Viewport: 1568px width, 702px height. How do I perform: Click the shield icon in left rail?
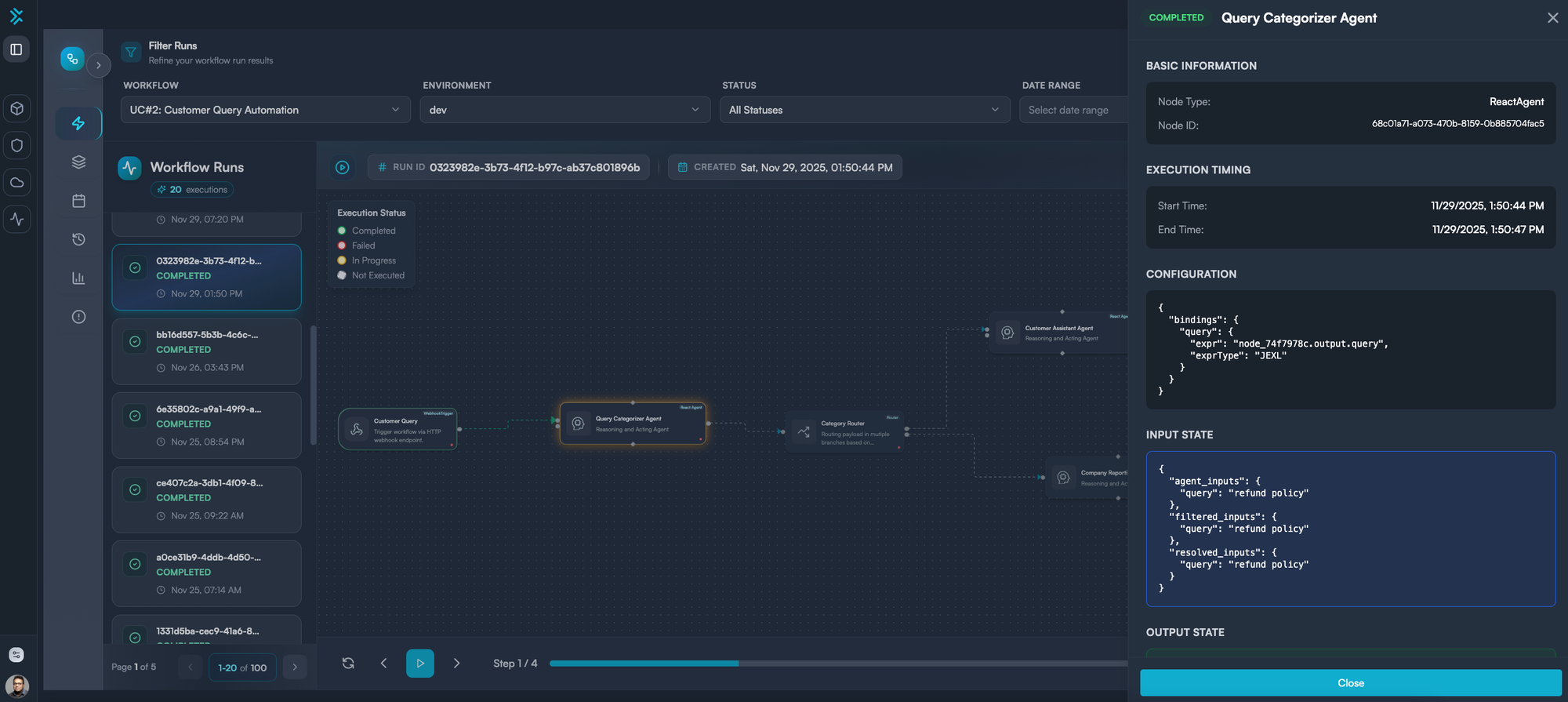(x=17, y=145)
